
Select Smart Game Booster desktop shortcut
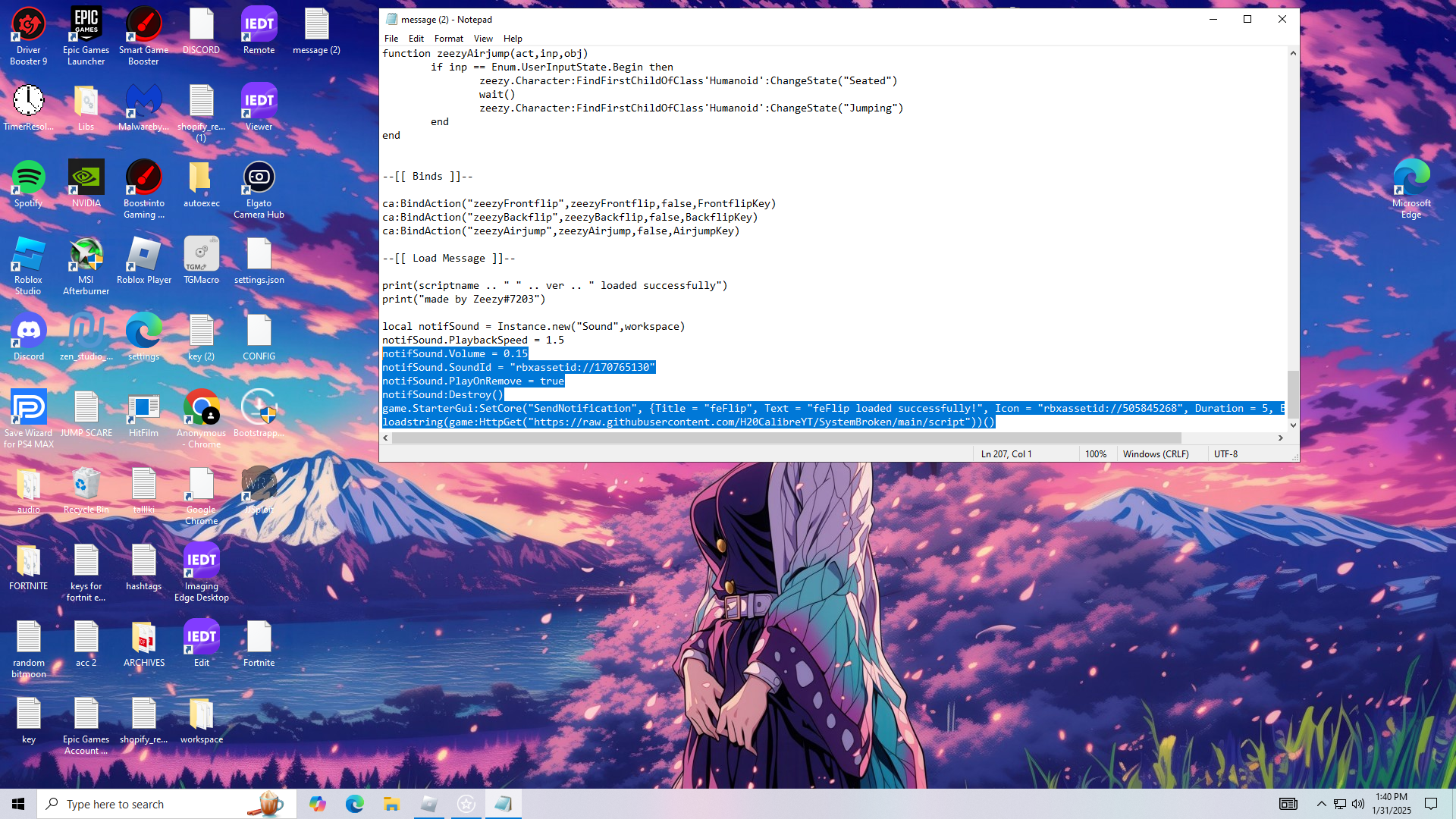144,36
